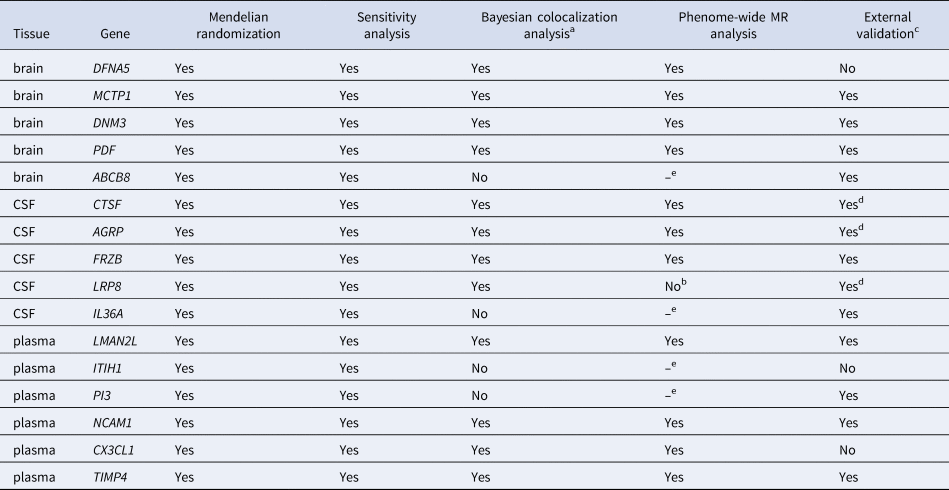Click External validation Yes for AGRP row
The height and width of the screenshot is (490, 949).
[x=851, y=231]
